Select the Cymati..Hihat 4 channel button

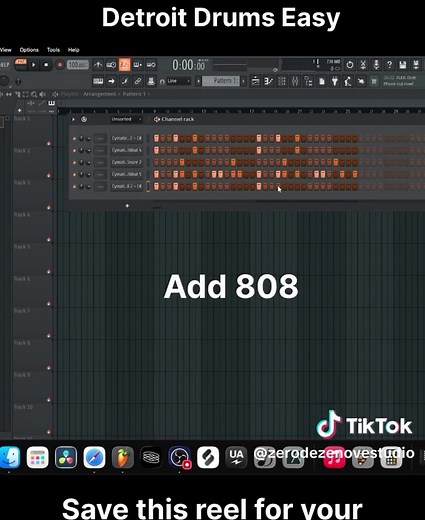click(x=126, y=150)
